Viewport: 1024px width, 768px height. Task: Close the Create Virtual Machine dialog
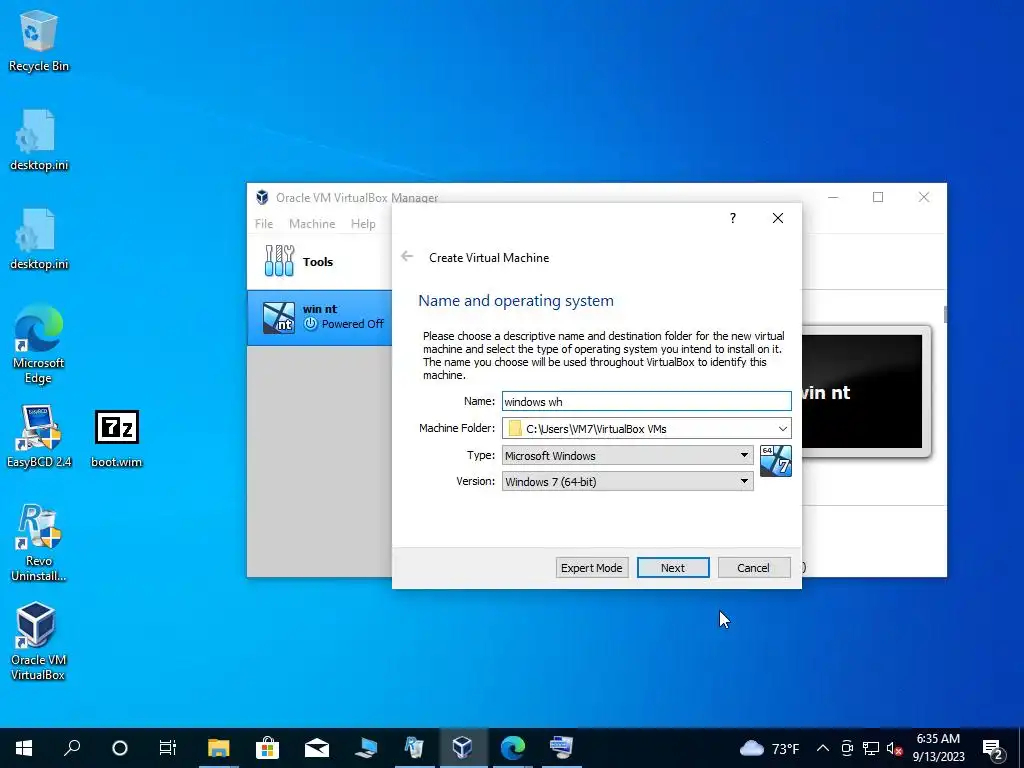tap(778, 218)
